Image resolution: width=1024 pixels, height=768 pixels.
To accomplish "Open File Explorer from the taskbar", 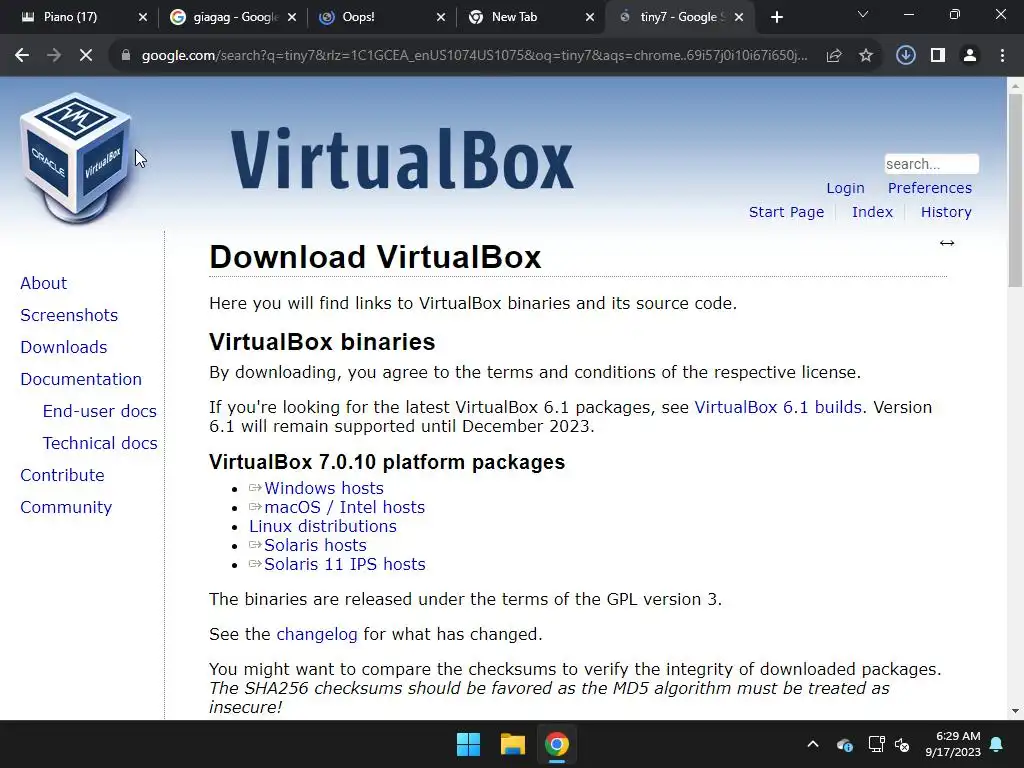I will (513, 744).
